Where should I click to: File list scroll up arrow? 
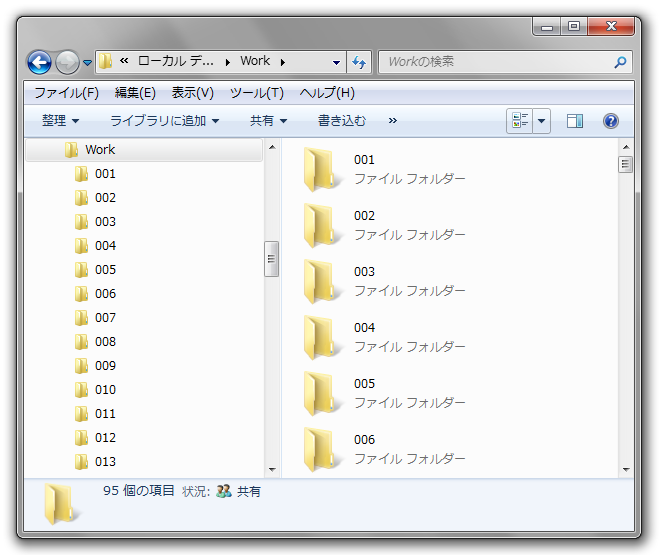[626, 147]
